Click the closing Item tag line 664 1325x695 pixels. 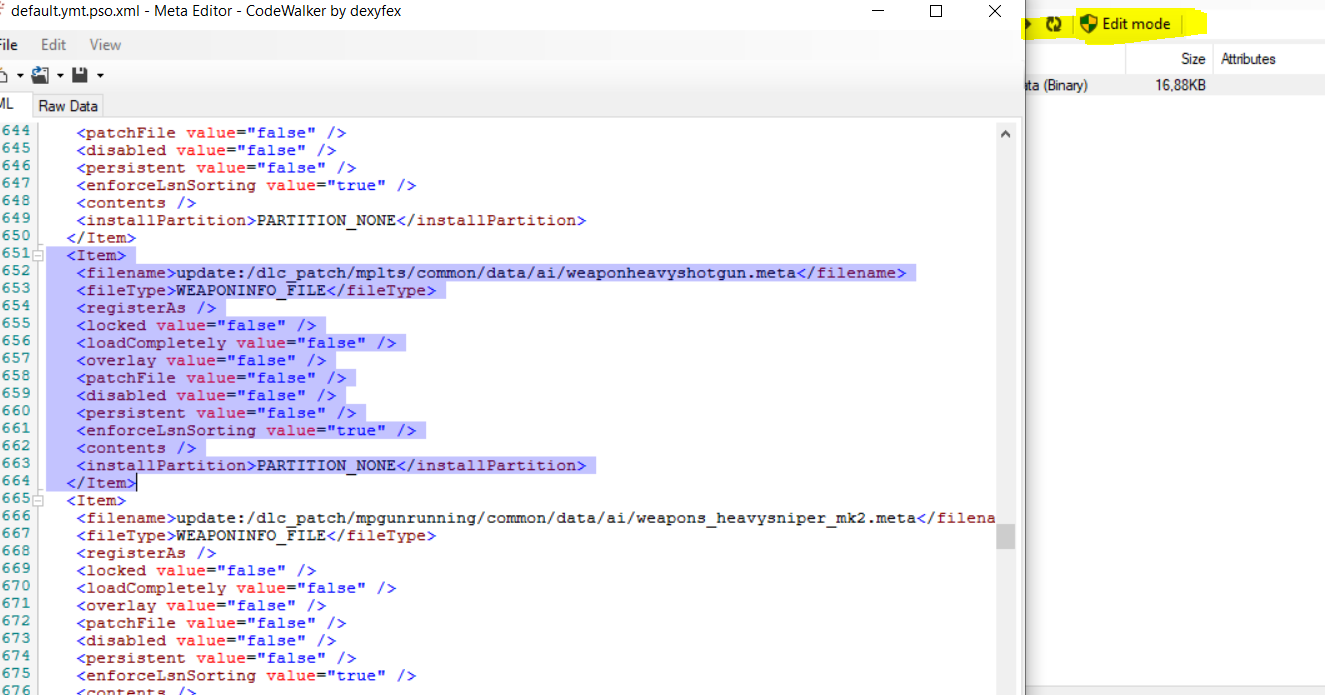[101, 483]
